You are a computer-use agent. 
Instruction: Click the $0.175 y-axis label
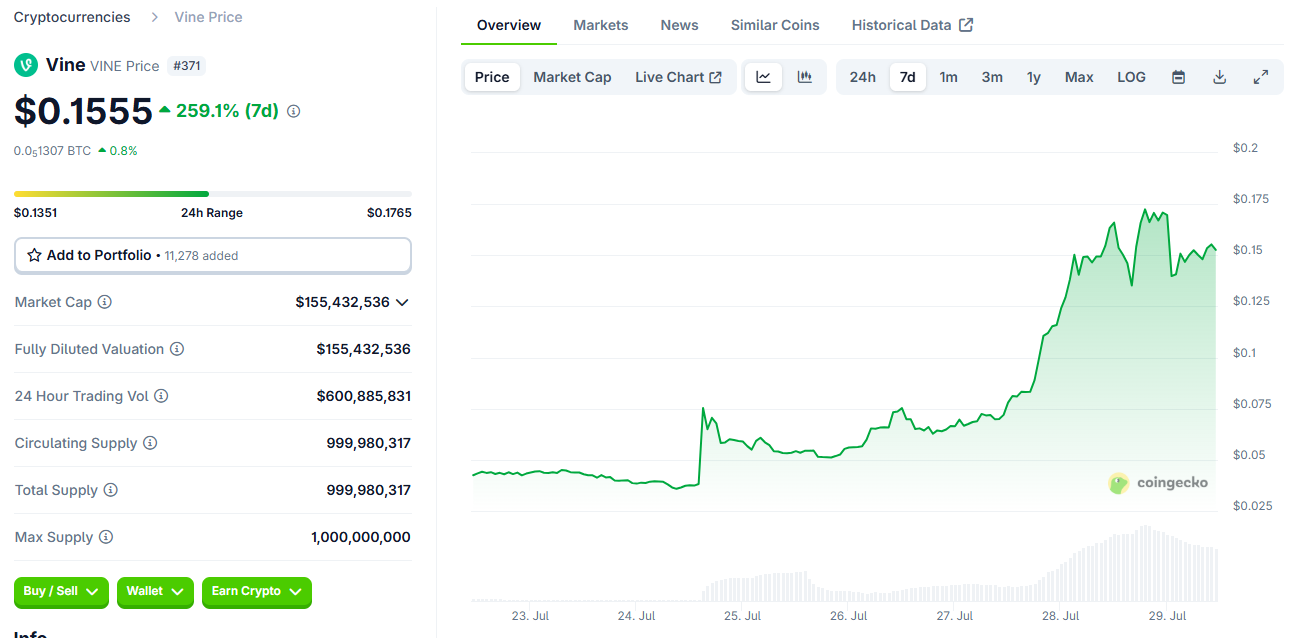(1251, 199)
